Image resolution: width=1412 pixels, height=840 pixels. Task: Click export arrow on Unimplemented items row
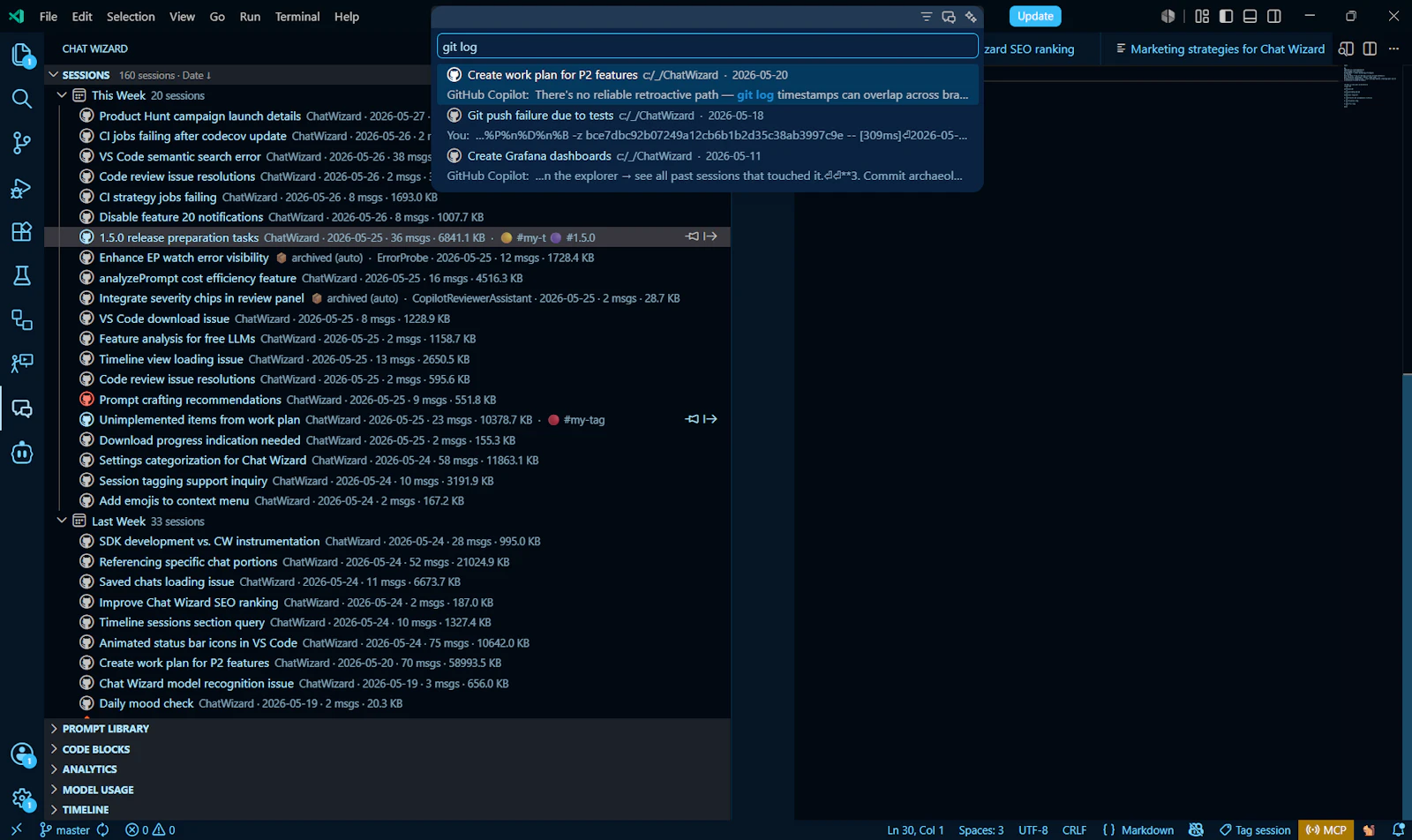[x=710, y=419]
